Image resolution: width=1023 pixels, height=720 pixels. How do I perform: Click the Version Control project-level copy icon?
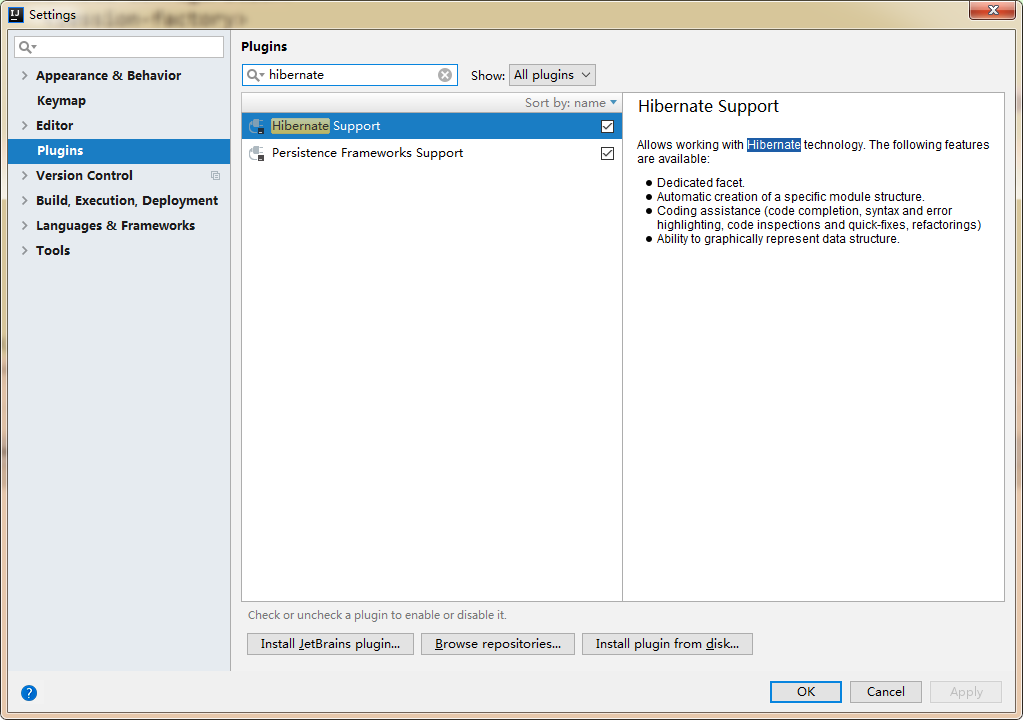point(215,175)
